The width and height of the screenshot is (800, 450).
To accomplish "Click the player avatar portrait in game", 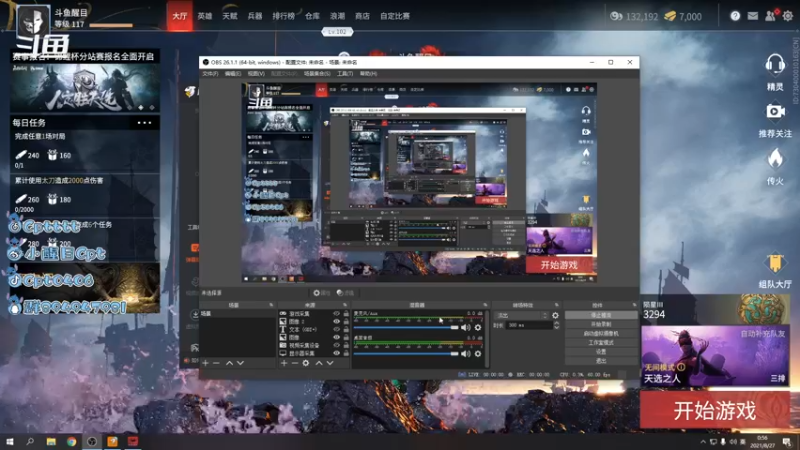I will tap(34, 21).
